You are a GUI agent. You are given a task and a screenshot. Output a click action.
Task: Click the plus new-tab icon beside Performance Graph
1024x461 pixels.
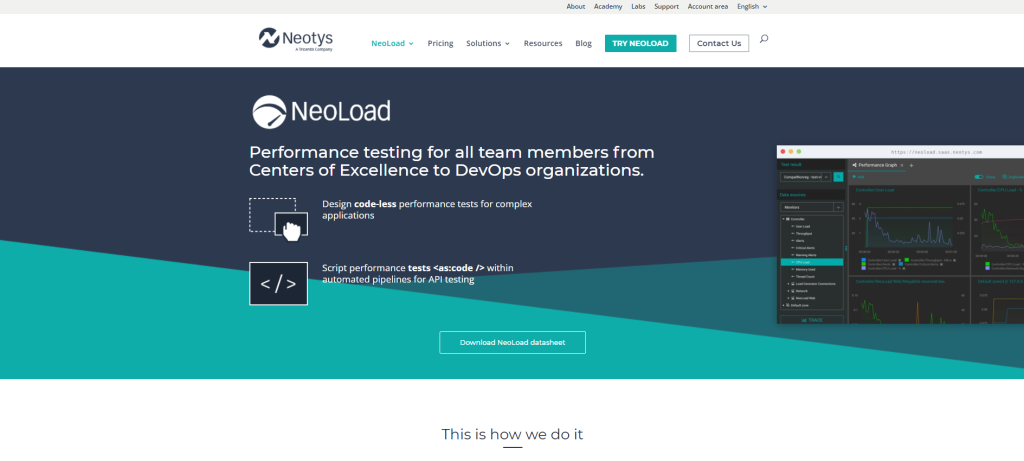point(911,166)
